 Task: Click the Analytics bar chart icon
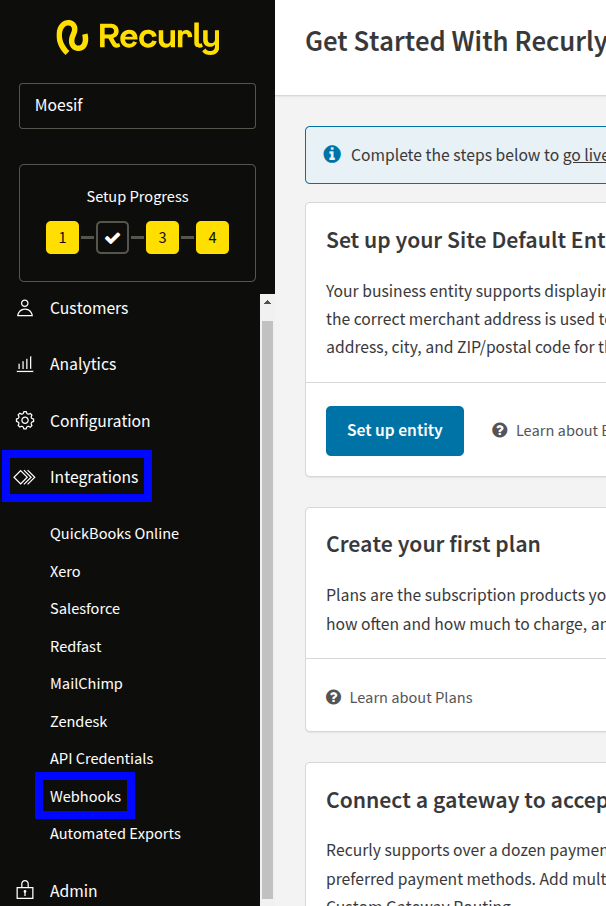(x=25, y=365)
